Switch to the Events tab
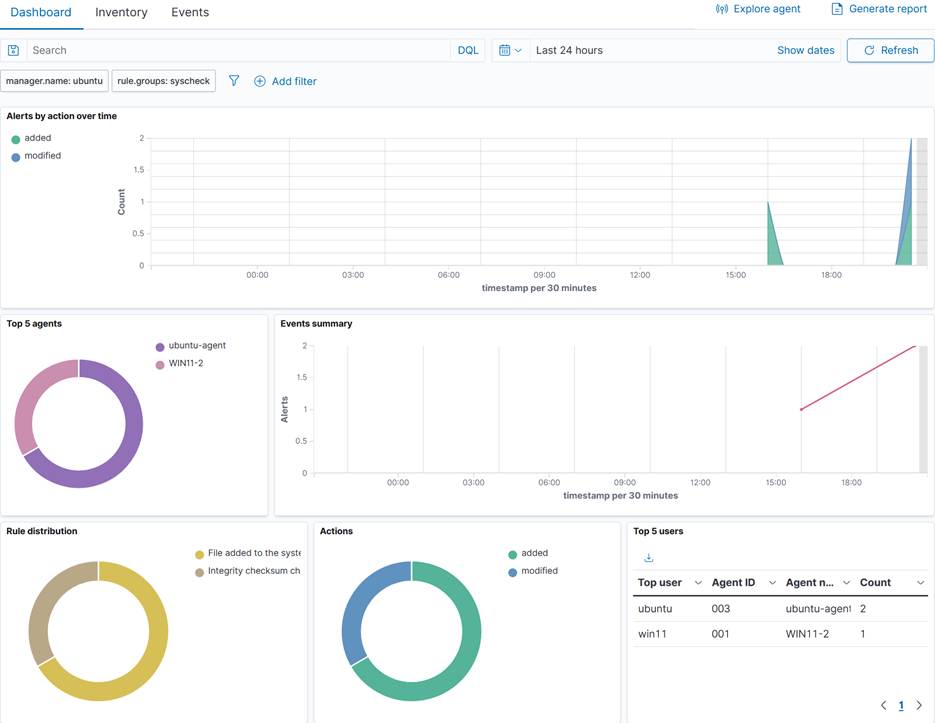 [x=190, y=13]
